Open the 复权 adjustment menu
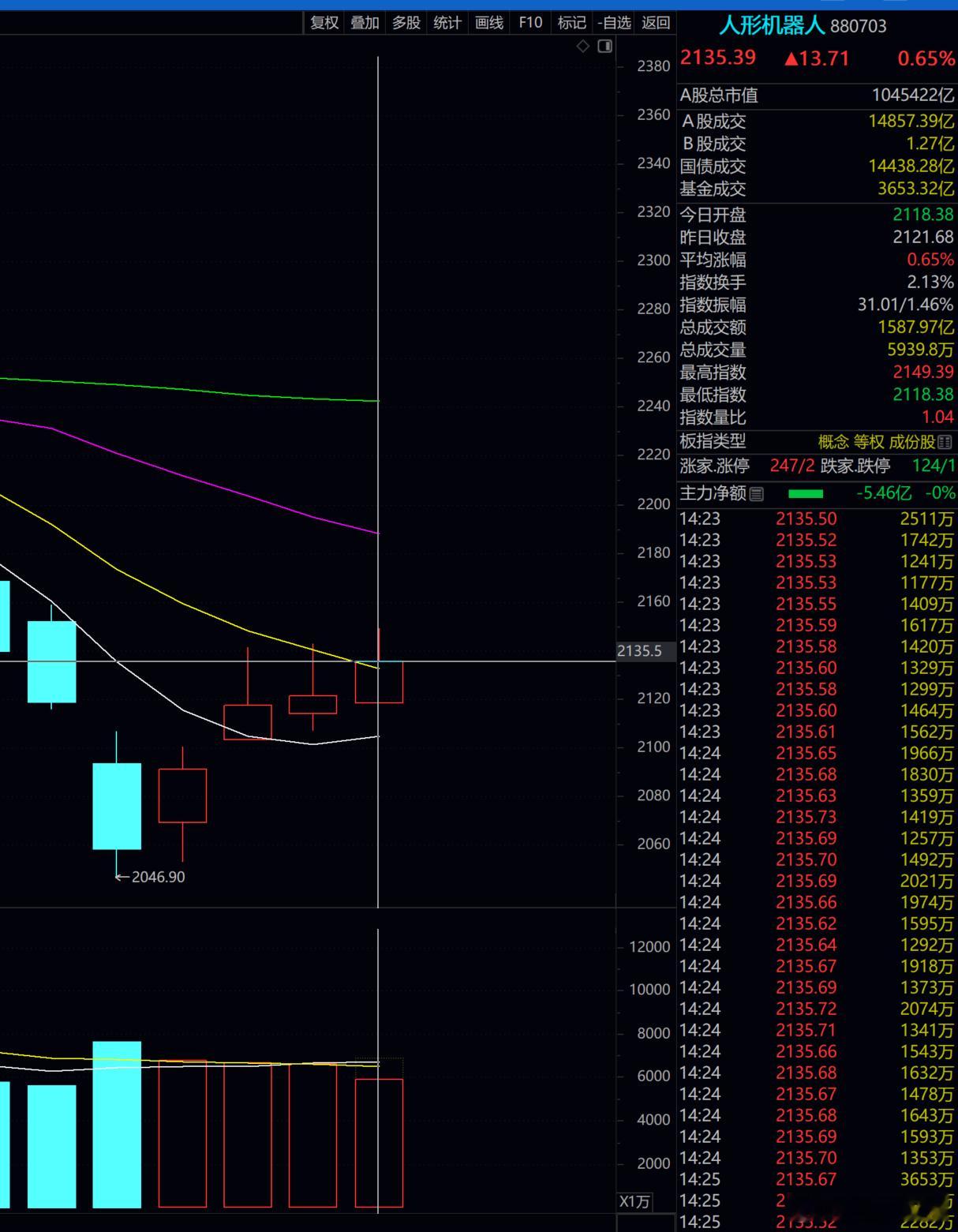 coord(324,23)
